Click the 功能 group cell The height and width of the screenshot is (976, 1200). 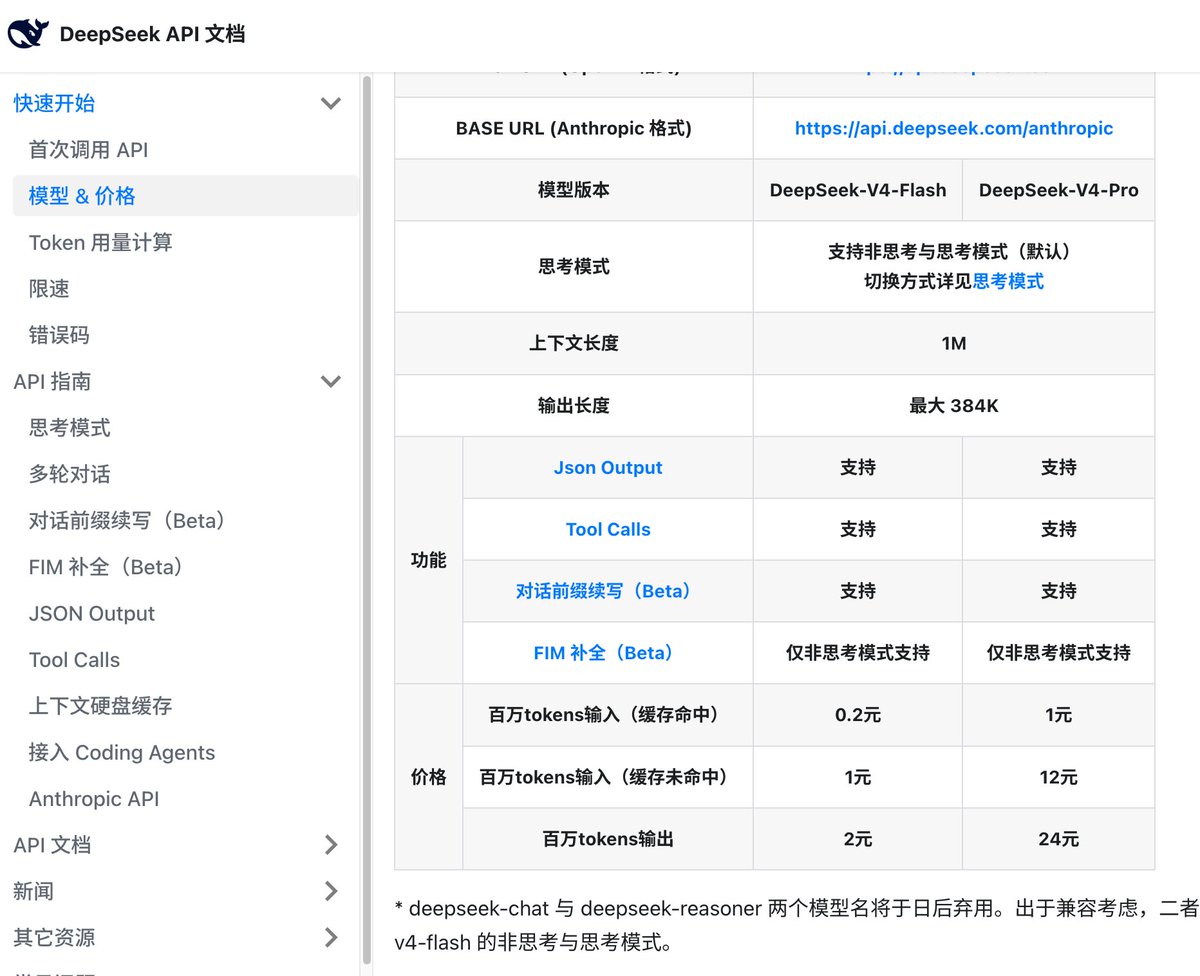pyautogui.click(x=429, y=560)
